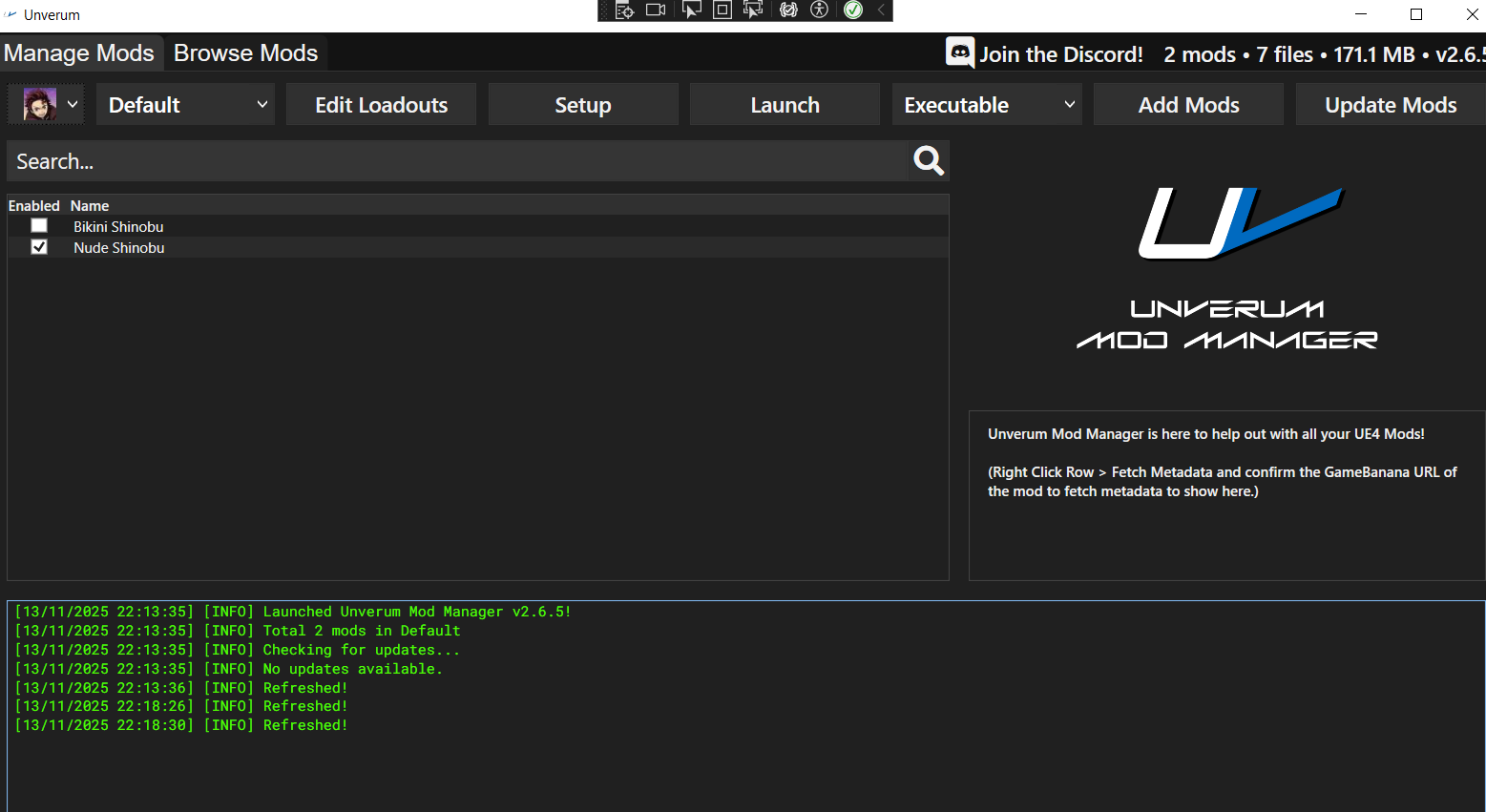This screenshot has height=812, width=1486.
Task: Open the Setup button
Action: coord(583,104)
